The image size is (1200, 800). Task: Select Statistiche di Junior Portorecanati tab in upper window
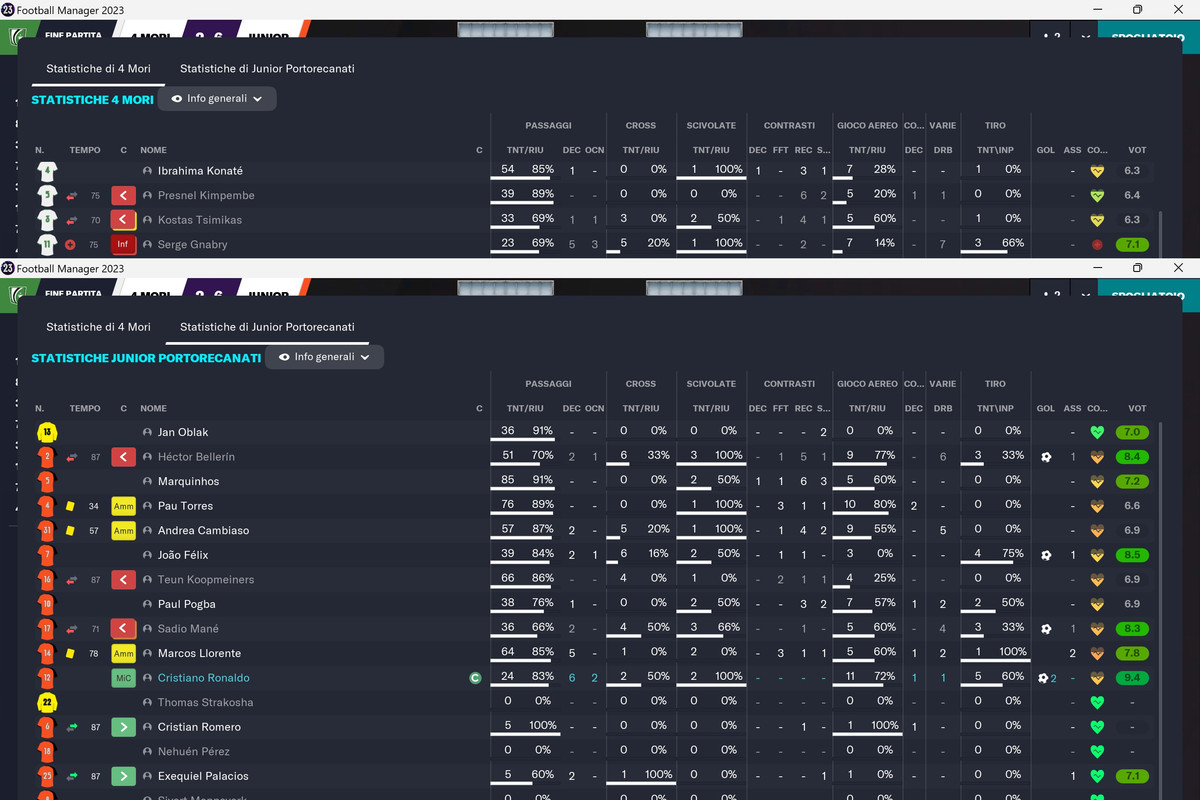click(x=267, y=69)
